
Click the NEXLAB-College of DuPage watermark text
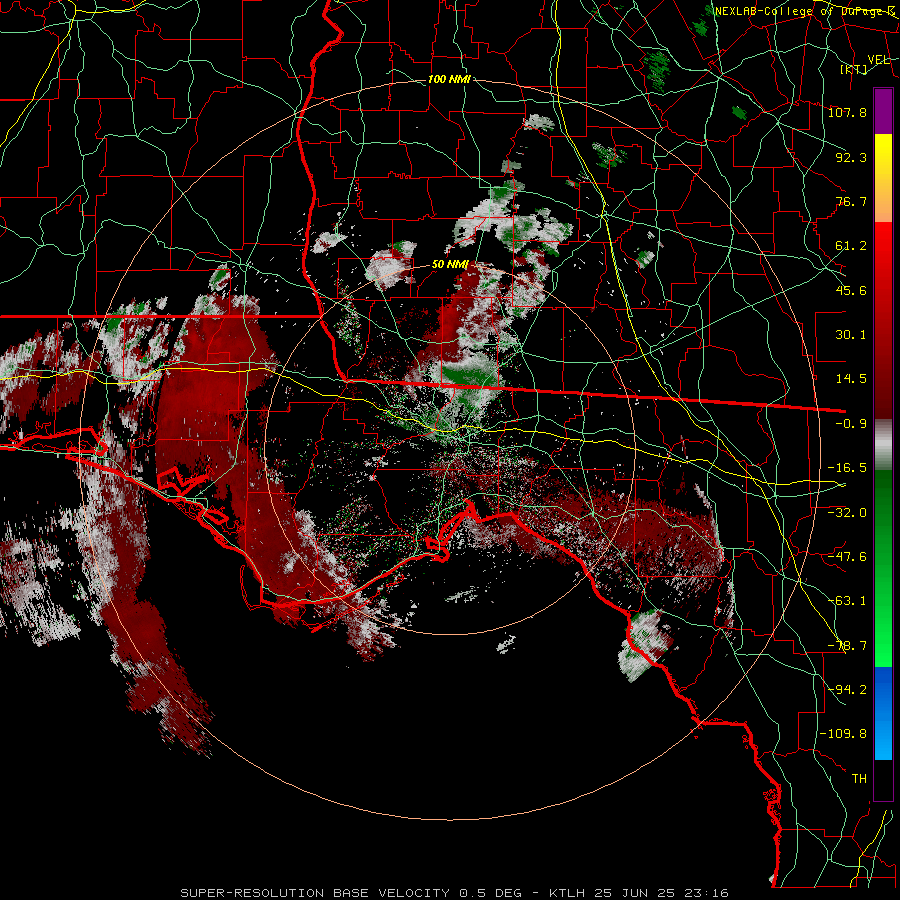[x=804, y=11]
